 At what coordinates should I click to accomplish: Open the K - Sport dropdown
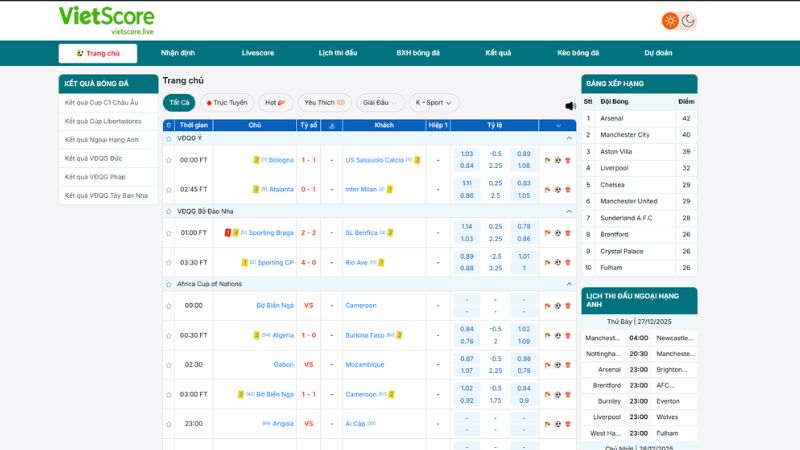433,103
